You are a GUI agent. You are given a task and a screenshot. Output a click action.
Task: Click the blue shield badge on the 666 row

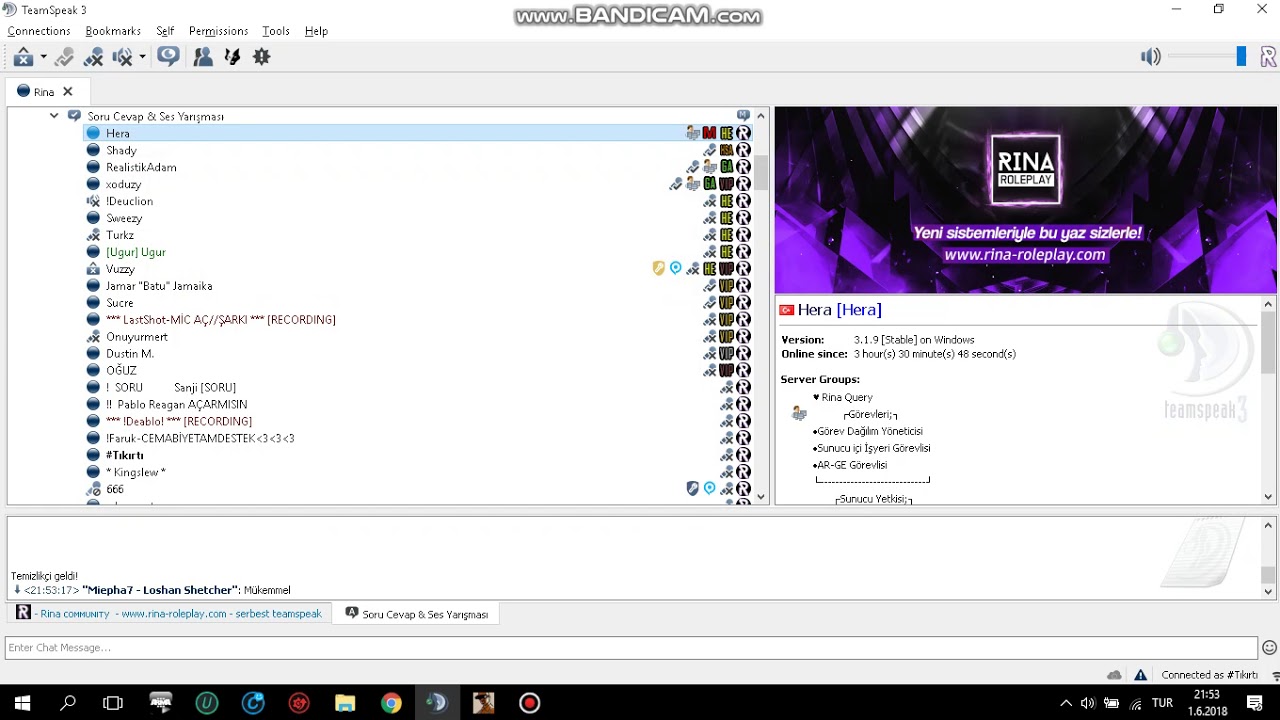coord(692,488)
